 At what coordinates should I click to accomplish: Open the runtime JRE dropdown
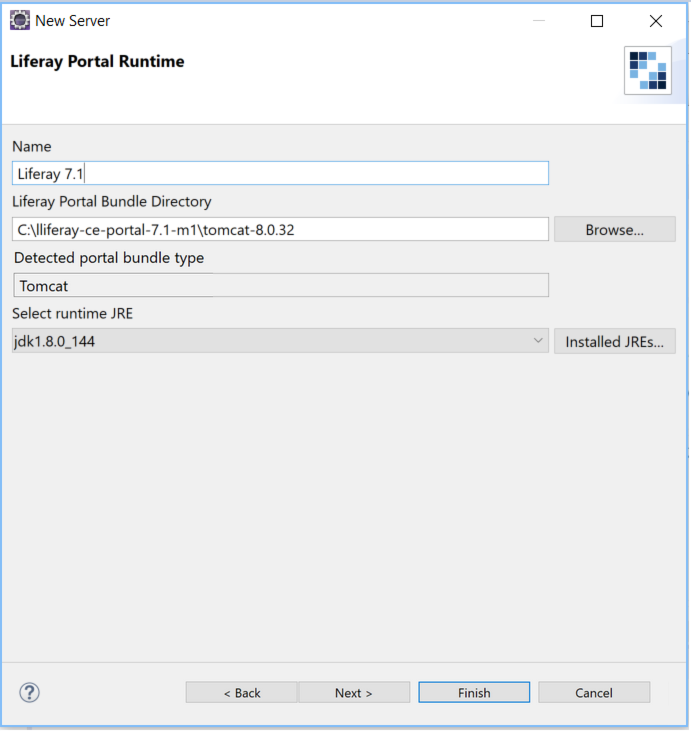pyautogui.click(x=280, y=341)
